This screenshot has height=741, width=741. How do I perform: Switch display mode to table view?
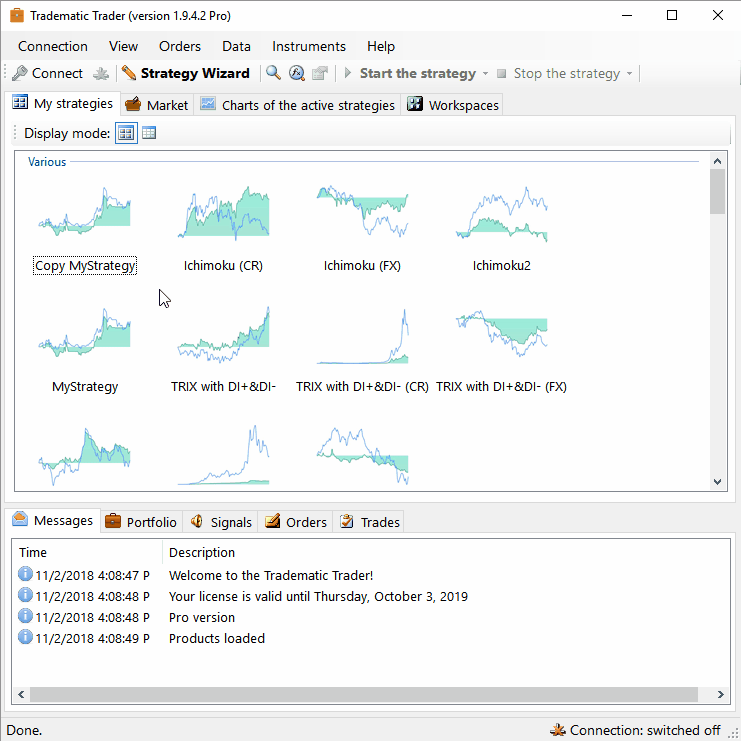149,133
